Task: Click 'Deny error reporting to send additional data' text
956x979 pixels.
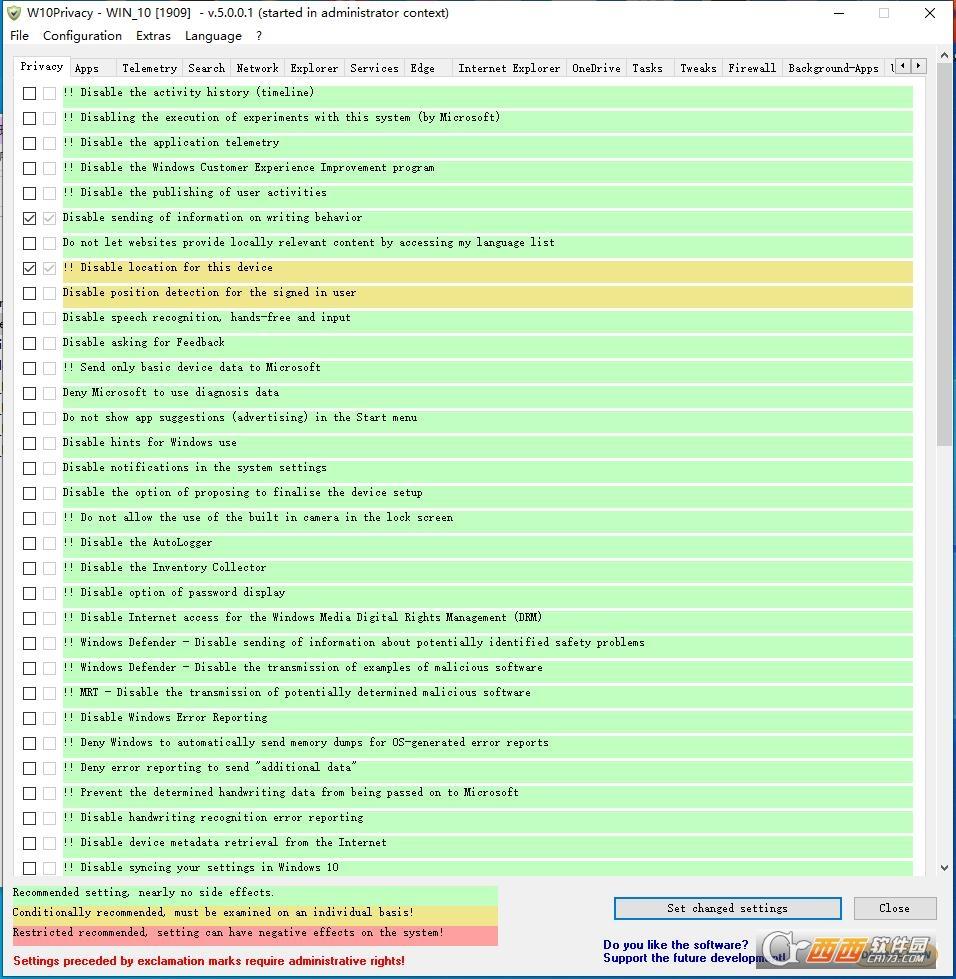Action: pos(210,767)
